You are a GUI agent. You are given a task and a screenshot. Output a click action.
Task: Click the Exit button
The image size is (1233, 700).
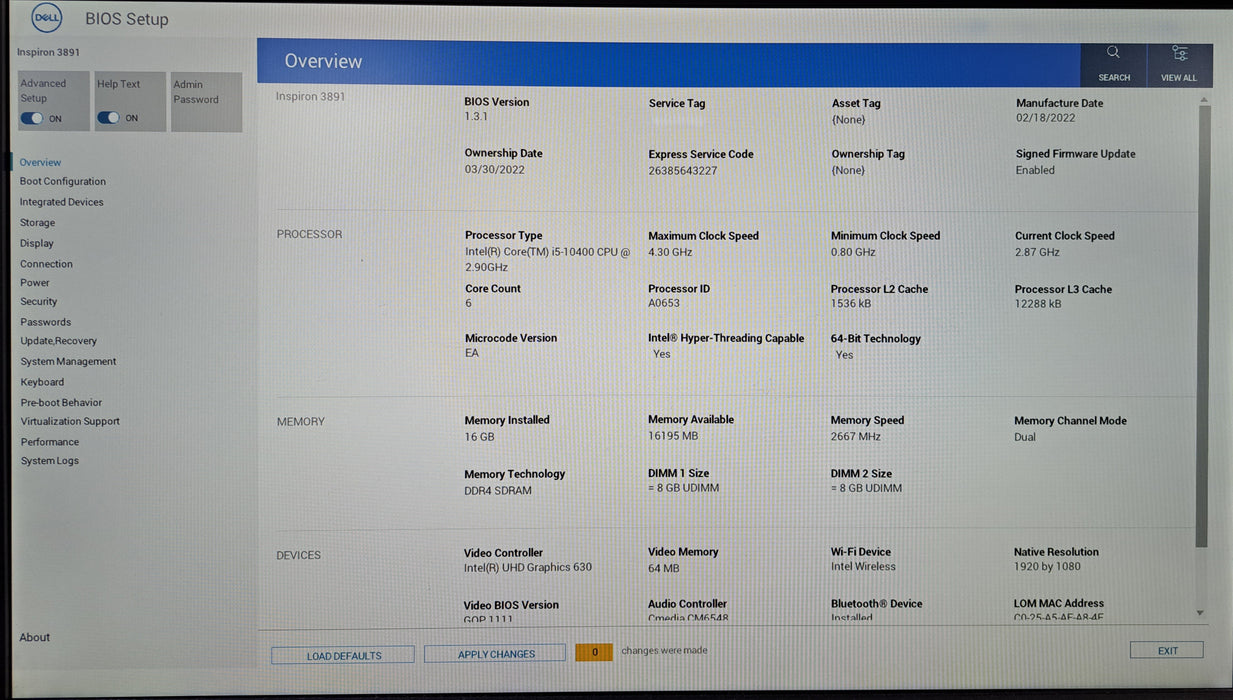[1167, 650]
